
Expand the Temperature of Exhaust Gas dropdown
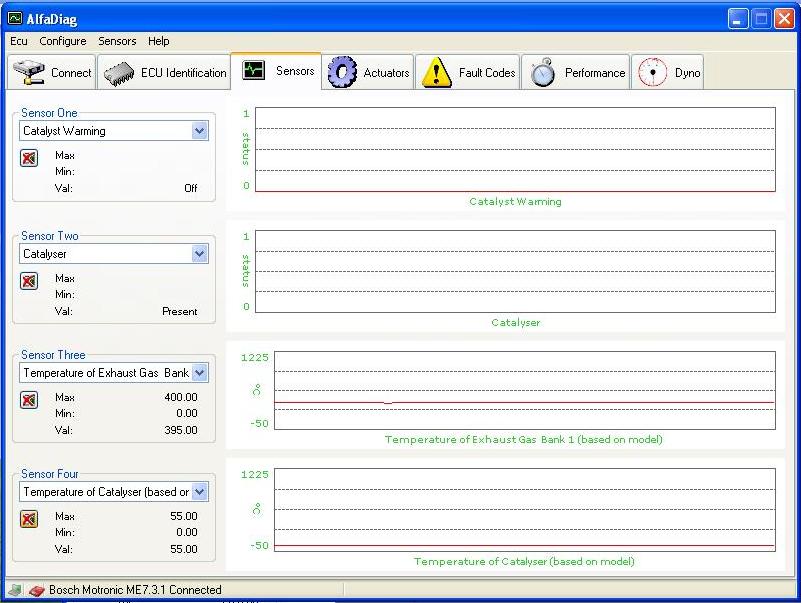tap(200, 373)
